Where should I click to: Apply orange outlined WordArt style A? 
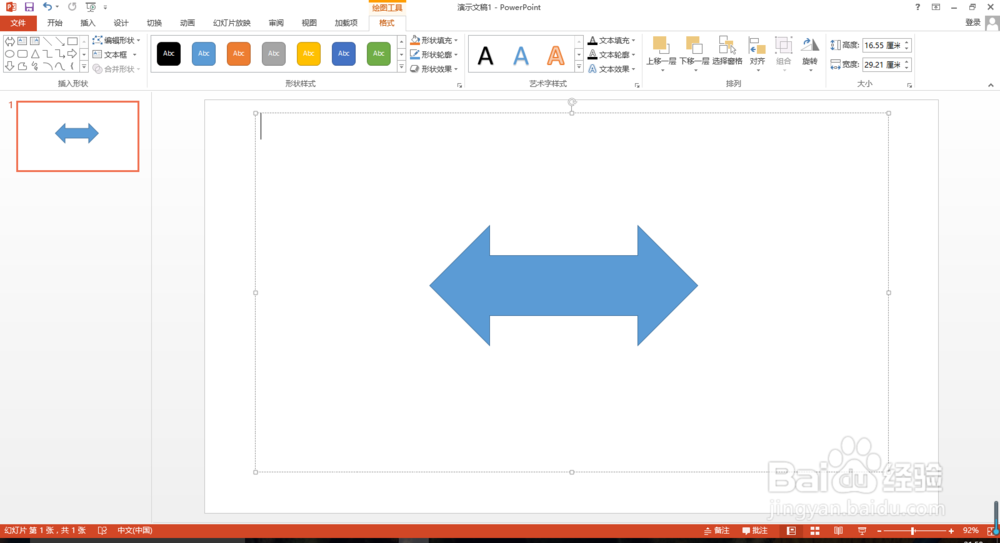coord(555,56)
